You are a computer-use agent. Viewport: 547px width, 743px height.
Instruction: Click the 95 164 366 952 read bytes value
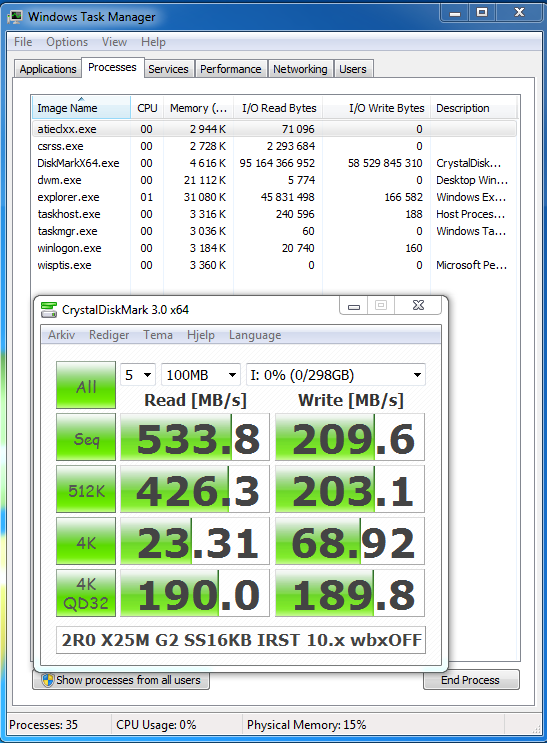coord(277,163)
